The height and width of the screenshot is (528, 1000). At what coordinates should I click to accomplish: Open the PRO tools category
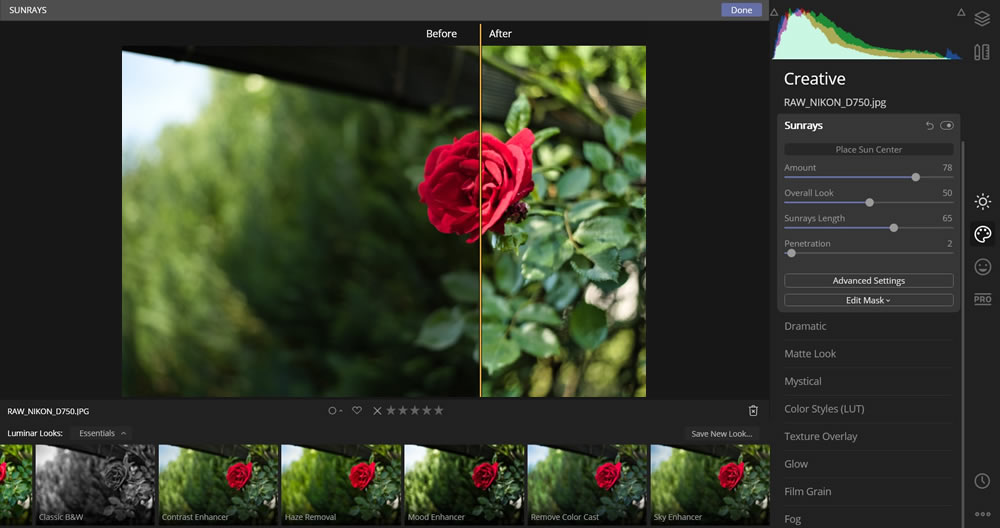coord(982,299)
